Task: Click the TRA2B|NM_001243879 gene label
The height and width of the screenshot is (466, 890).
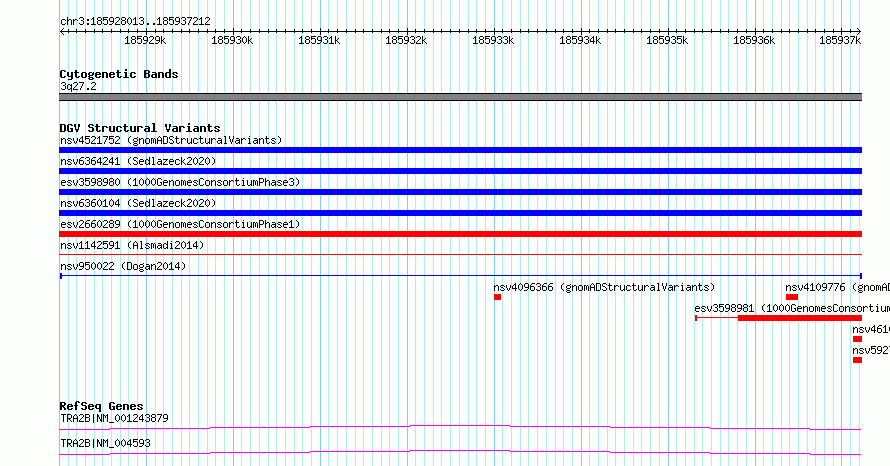Action: click(114, 418)
